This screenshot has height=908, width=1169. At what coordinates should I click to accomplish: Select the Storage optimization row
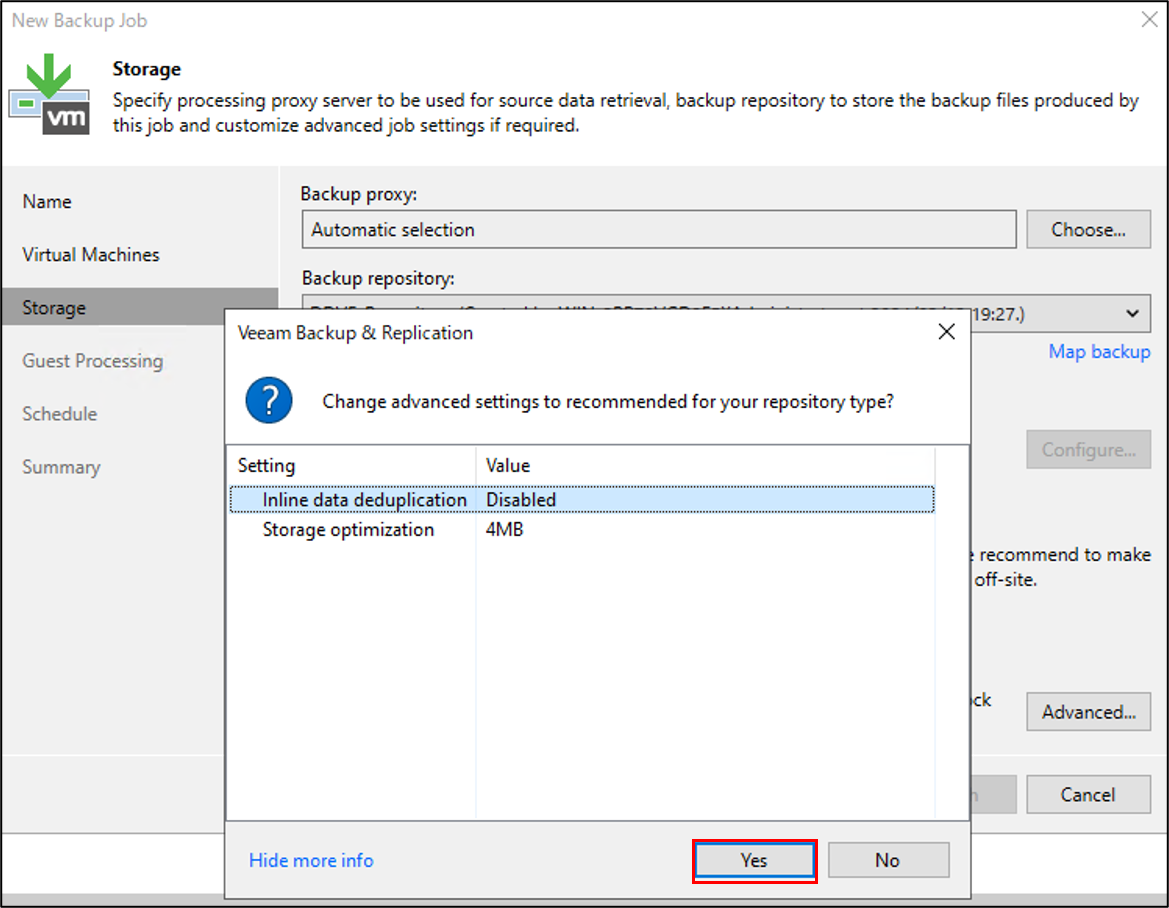(582, 529)
